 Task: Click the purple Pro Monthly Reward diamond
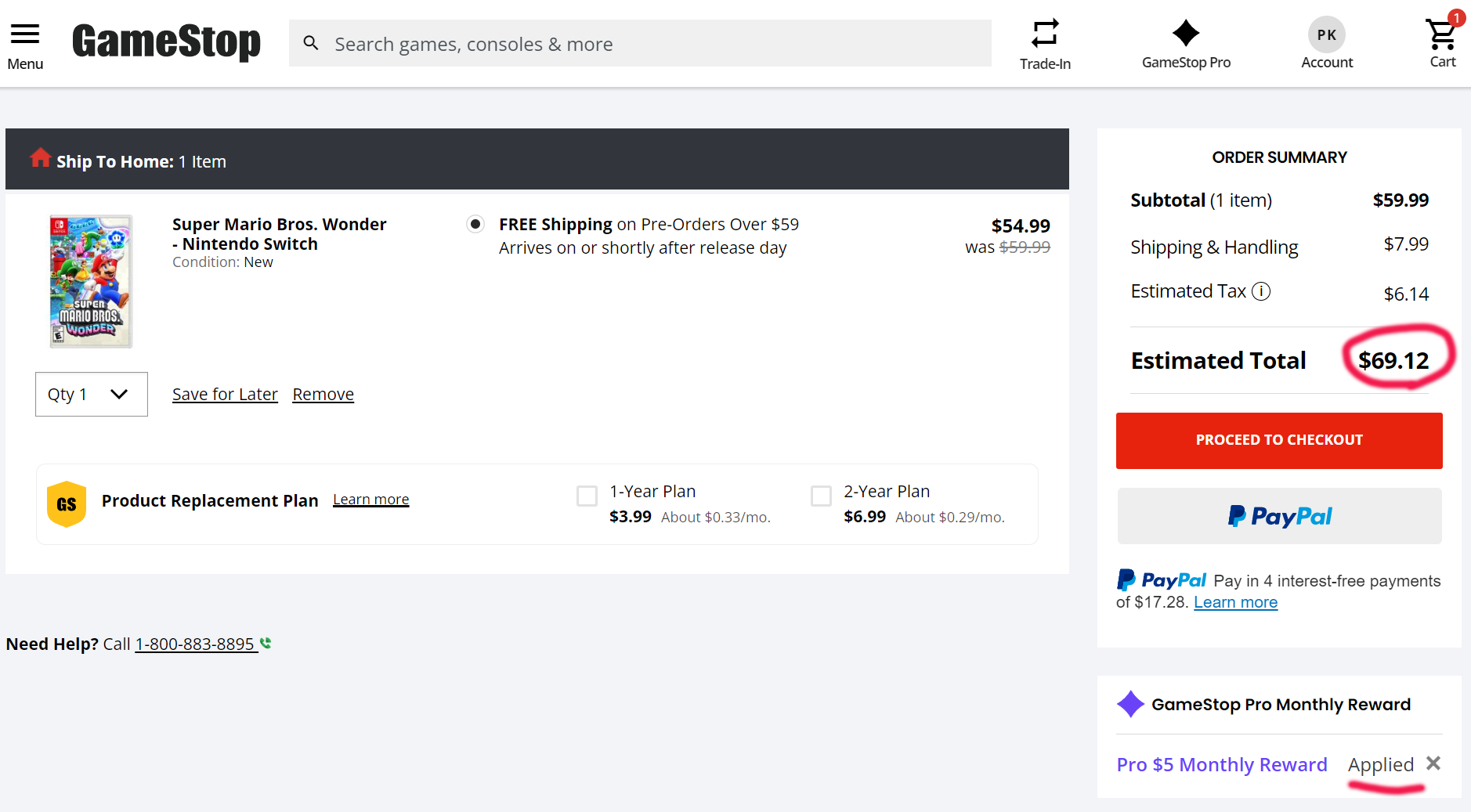coord(1130,704)
